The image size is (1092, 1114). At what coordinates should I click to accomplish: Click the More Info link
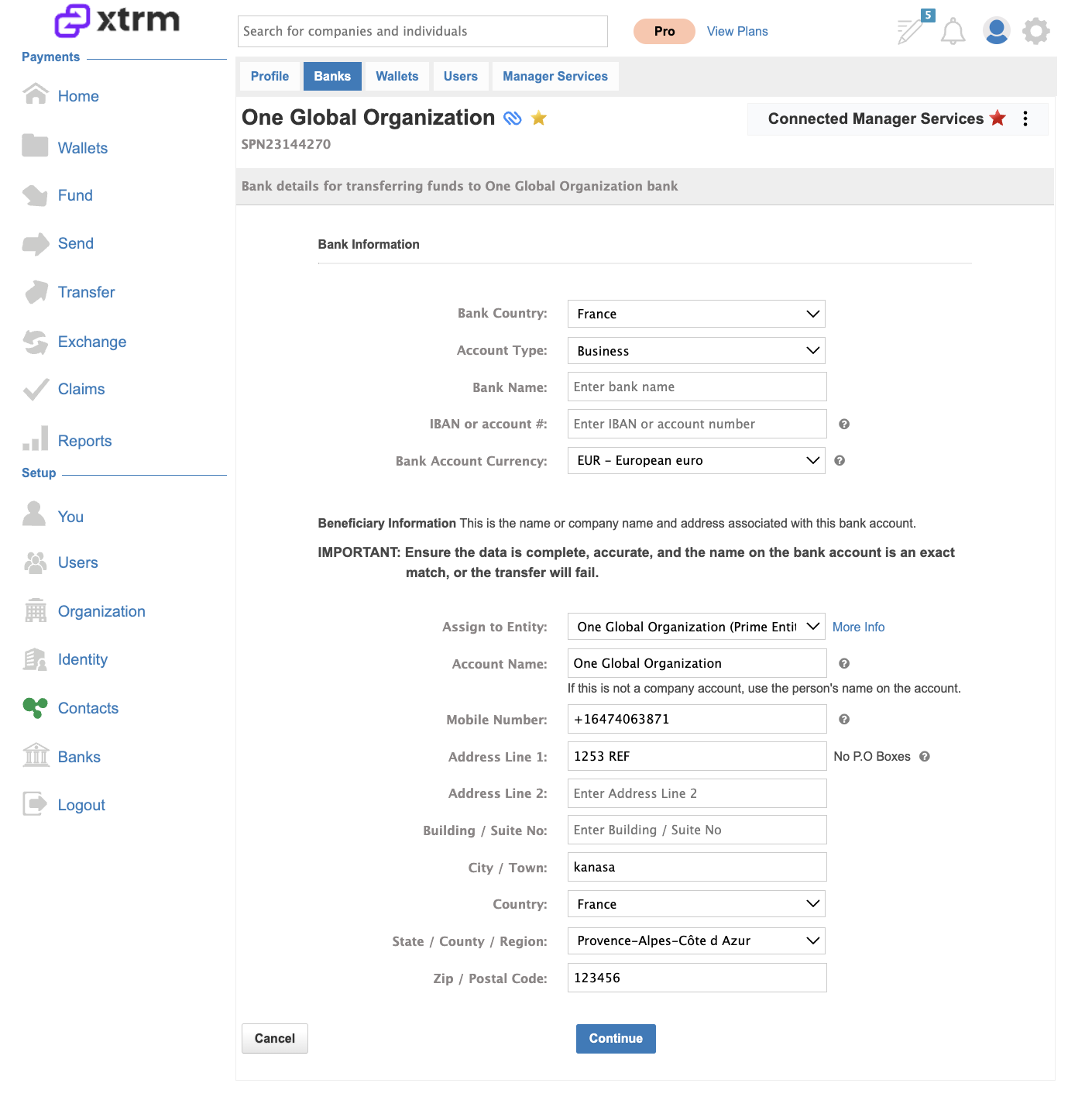click(x=858, y=627)
